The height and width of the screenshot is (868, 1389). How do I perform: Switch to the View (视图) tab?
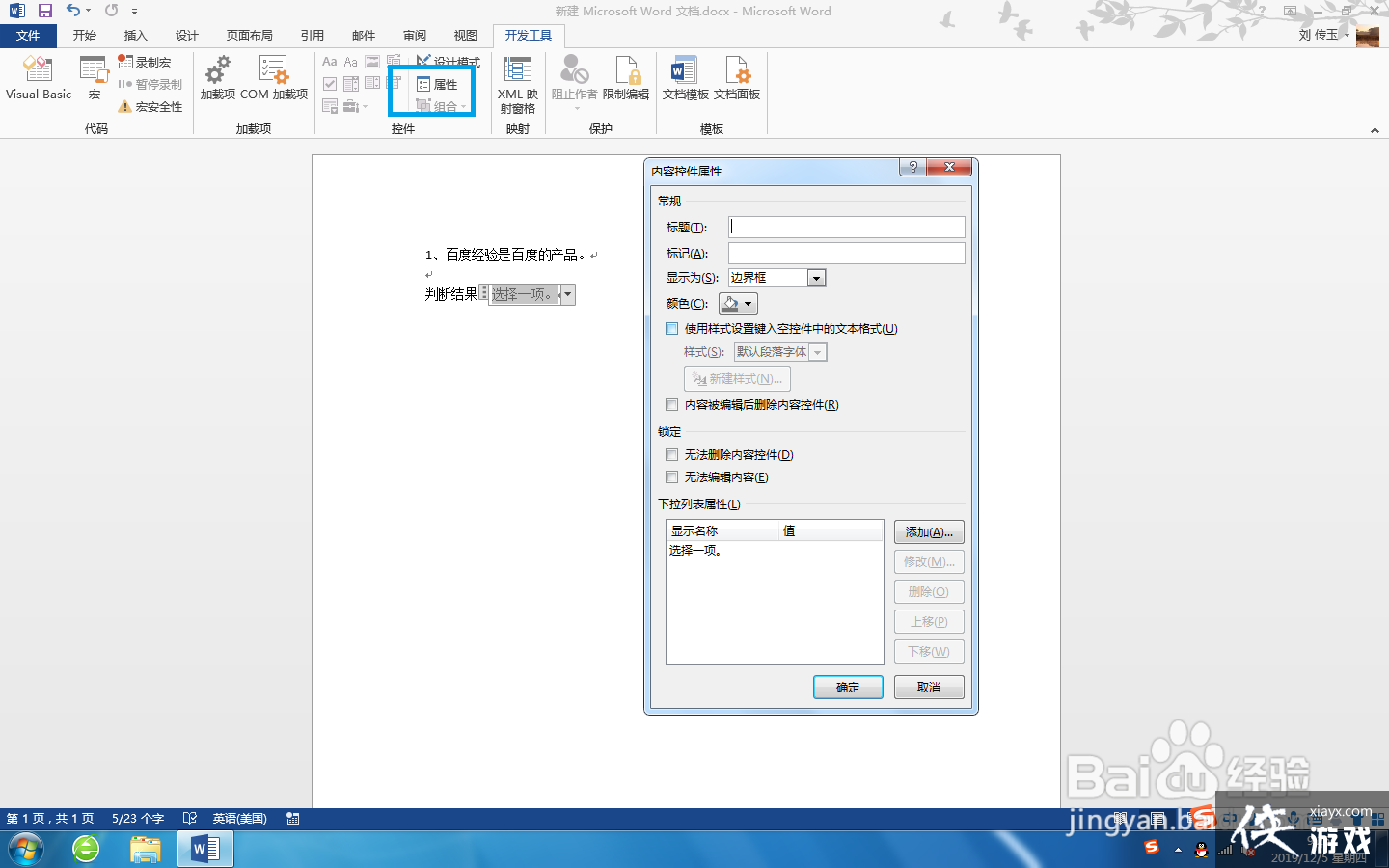[466, 36]
